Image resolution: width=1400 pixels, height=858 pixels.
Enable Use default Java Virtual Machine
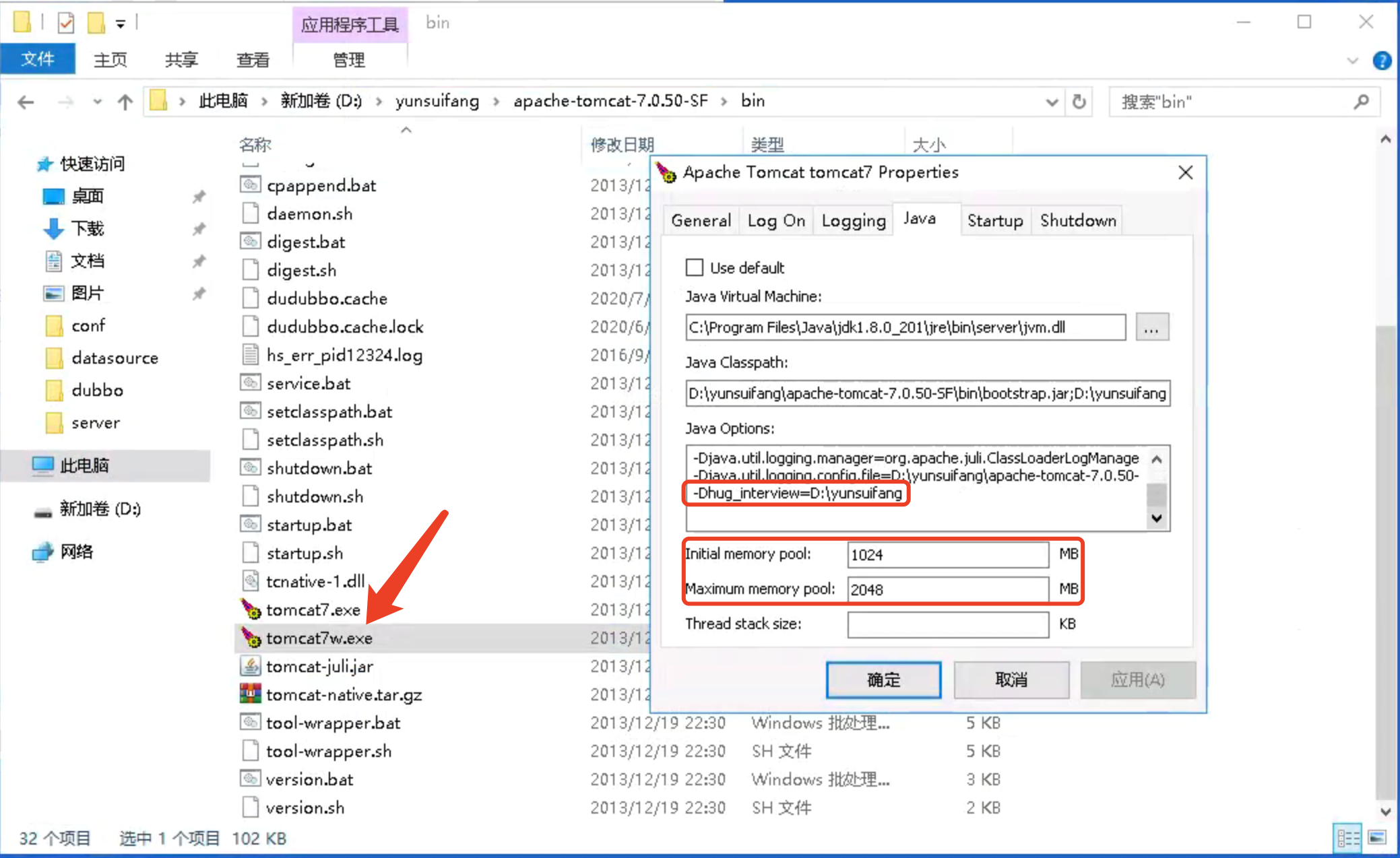pos(694,267)
